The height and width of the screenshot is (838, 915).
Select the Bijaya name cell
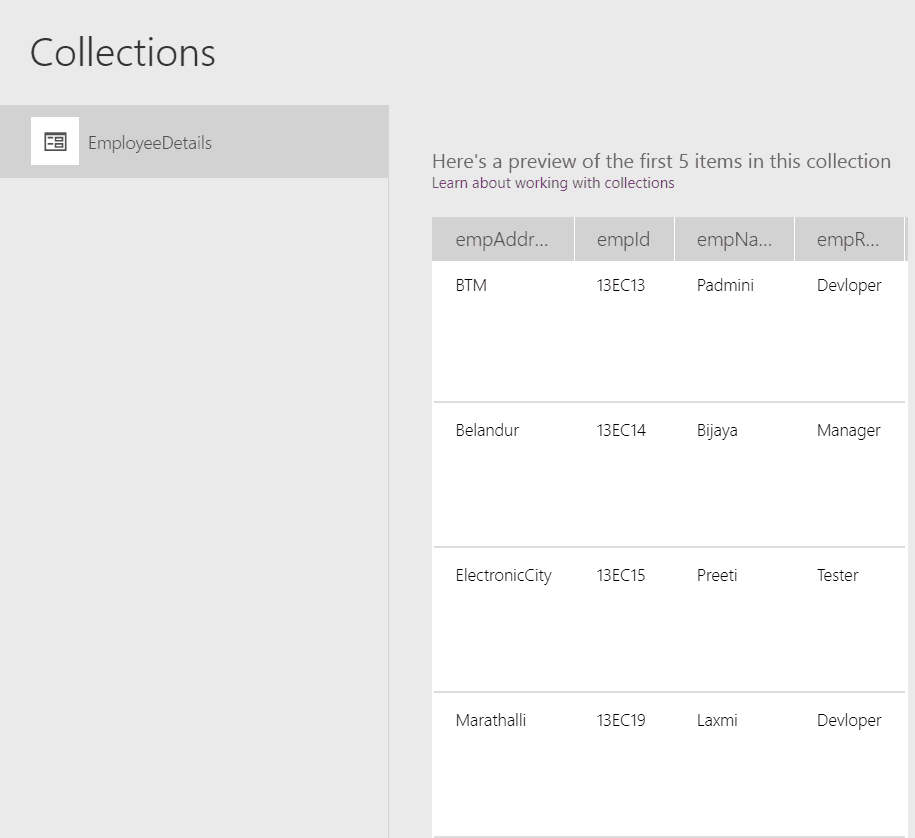point(717,430)
